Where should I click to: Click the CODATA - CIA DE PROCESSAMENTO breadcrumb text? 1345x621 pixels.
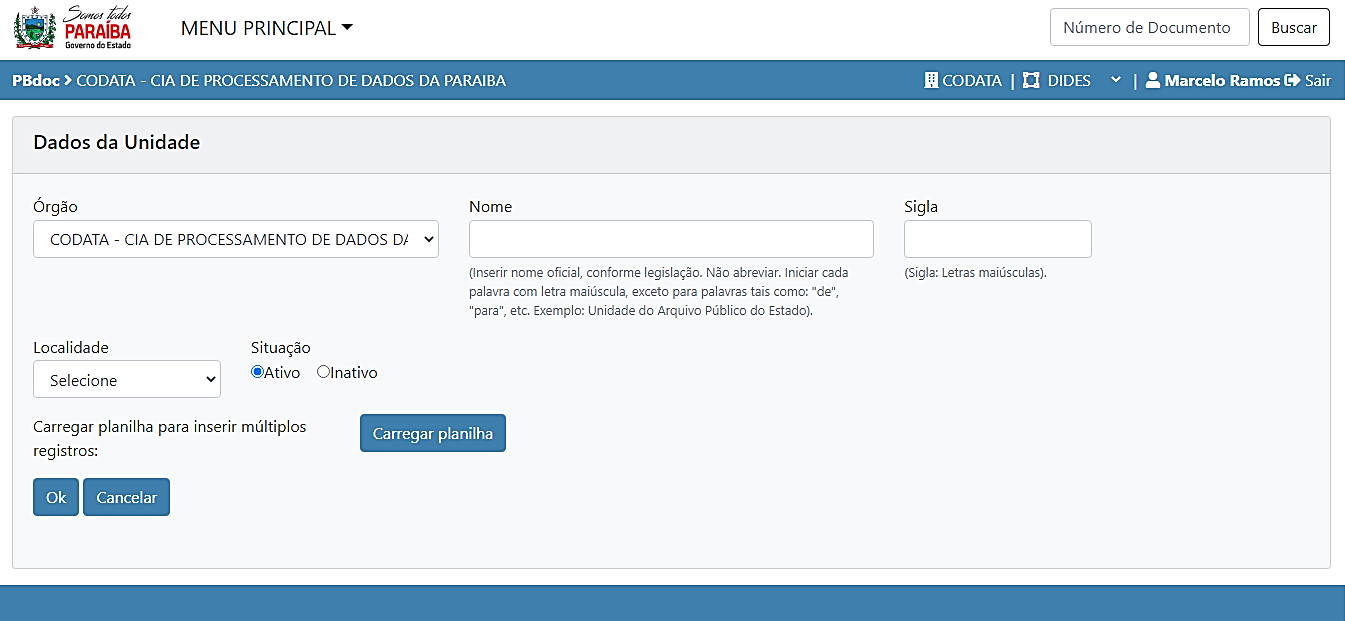[x=291, y=80]
